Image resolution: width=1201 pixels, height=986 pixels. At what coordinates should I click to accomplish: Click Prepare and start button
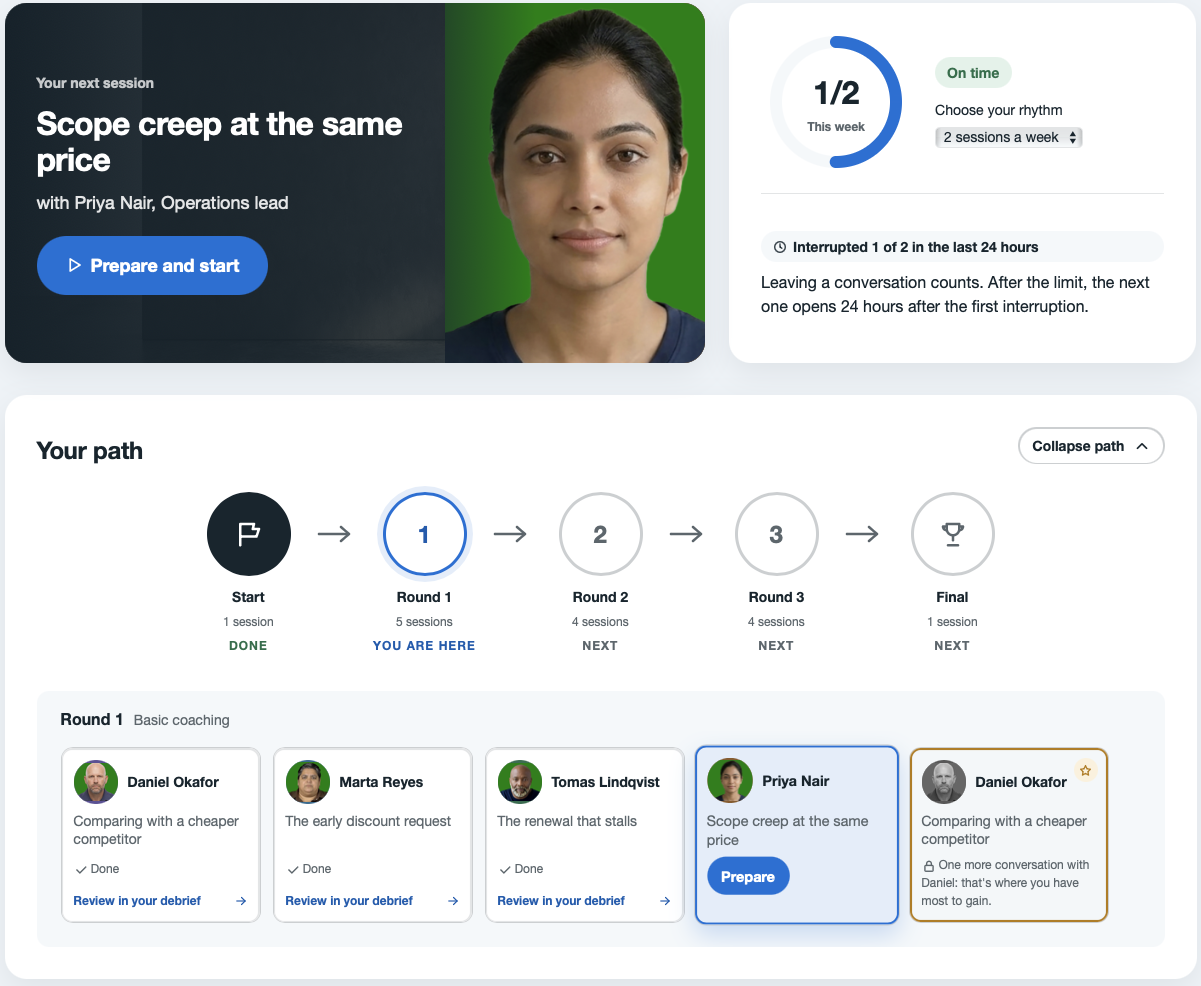pos(152,266)
